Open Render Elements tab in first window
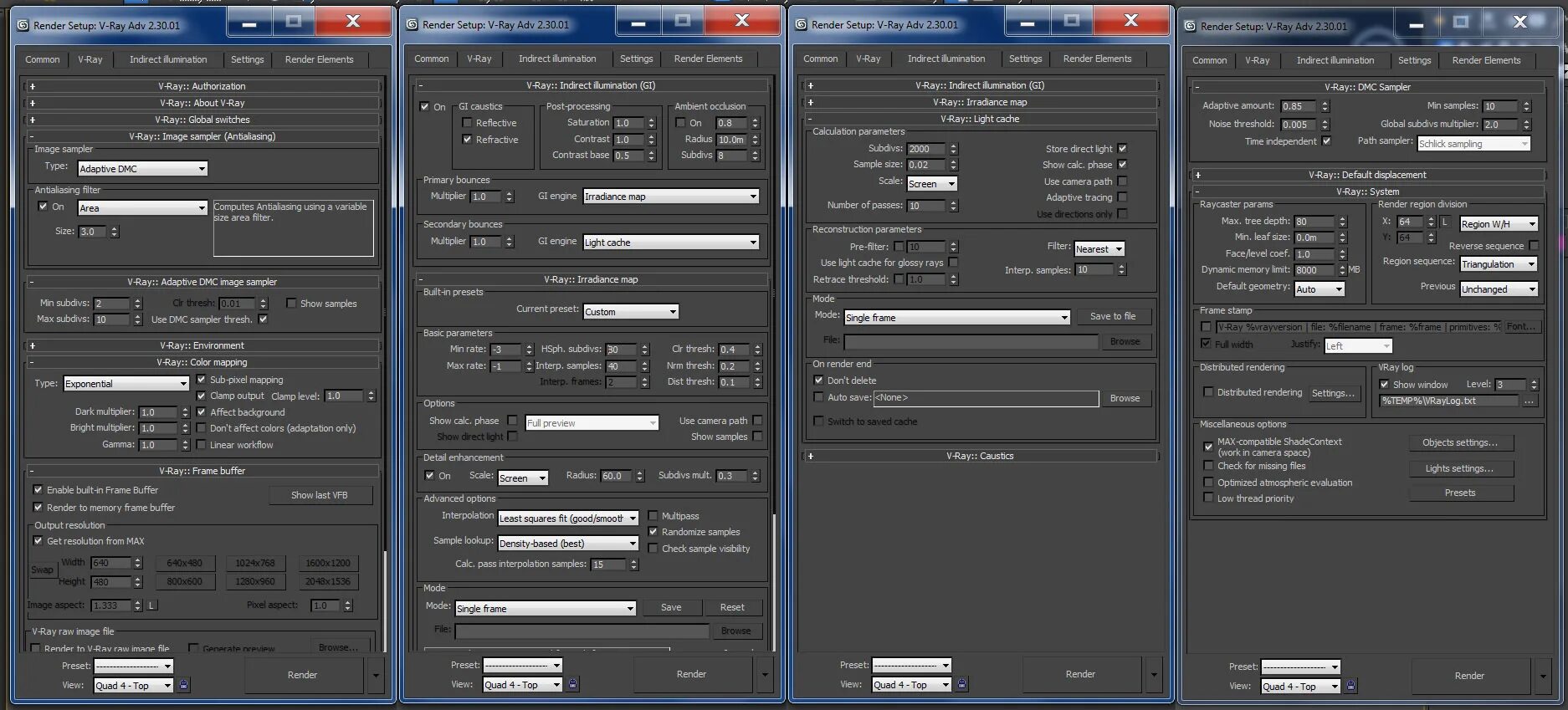This screenshot has height=710, width=1568. (x=319, y=59)
